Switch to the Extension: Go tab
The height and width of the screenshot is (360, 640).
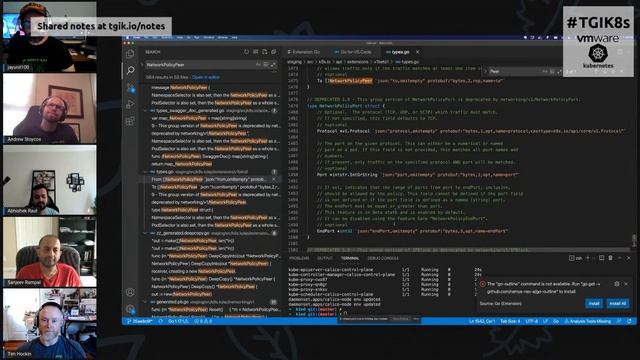(304, 52)
